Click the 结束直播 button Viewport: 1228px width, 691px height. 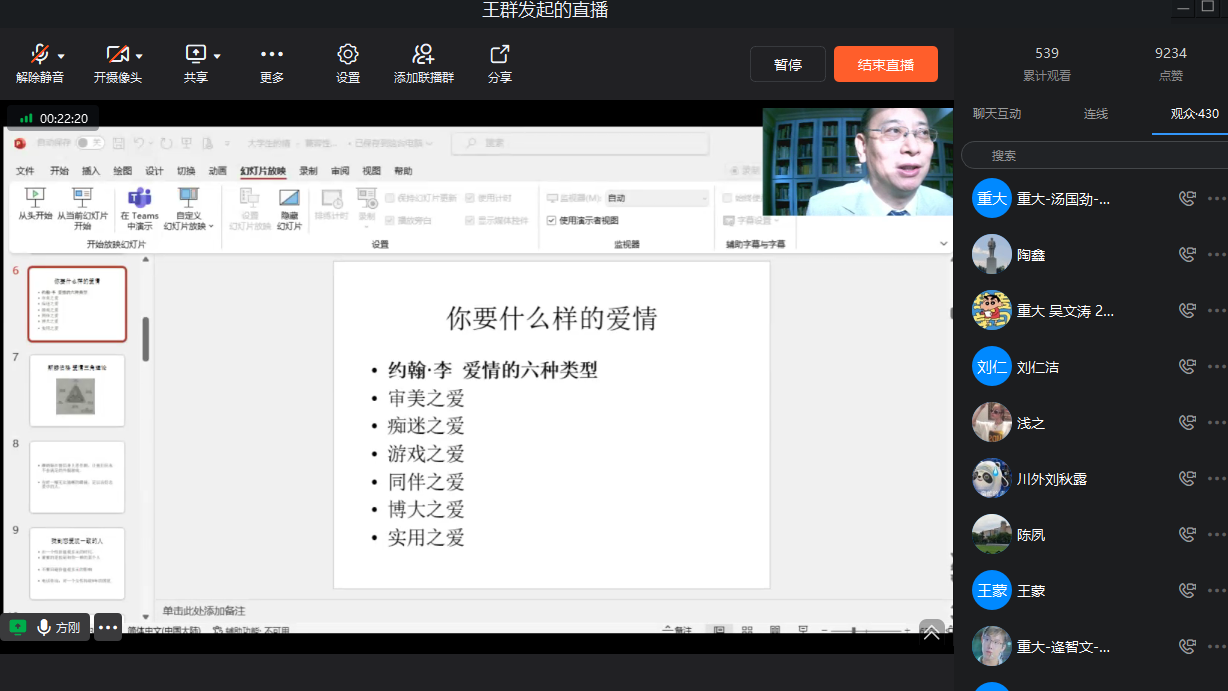[886, 64]
